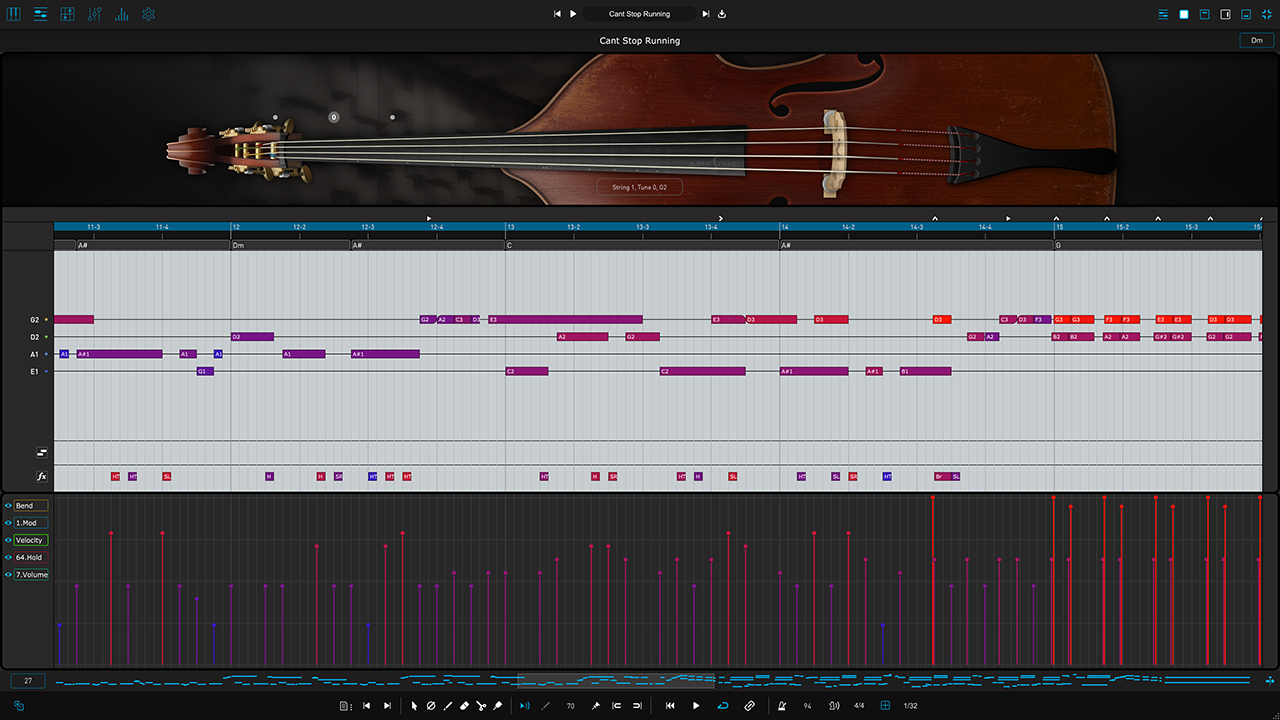Screen dimensions: 1280x720
Task: Select the eraser tool
Action: click(x=464, y=706)
